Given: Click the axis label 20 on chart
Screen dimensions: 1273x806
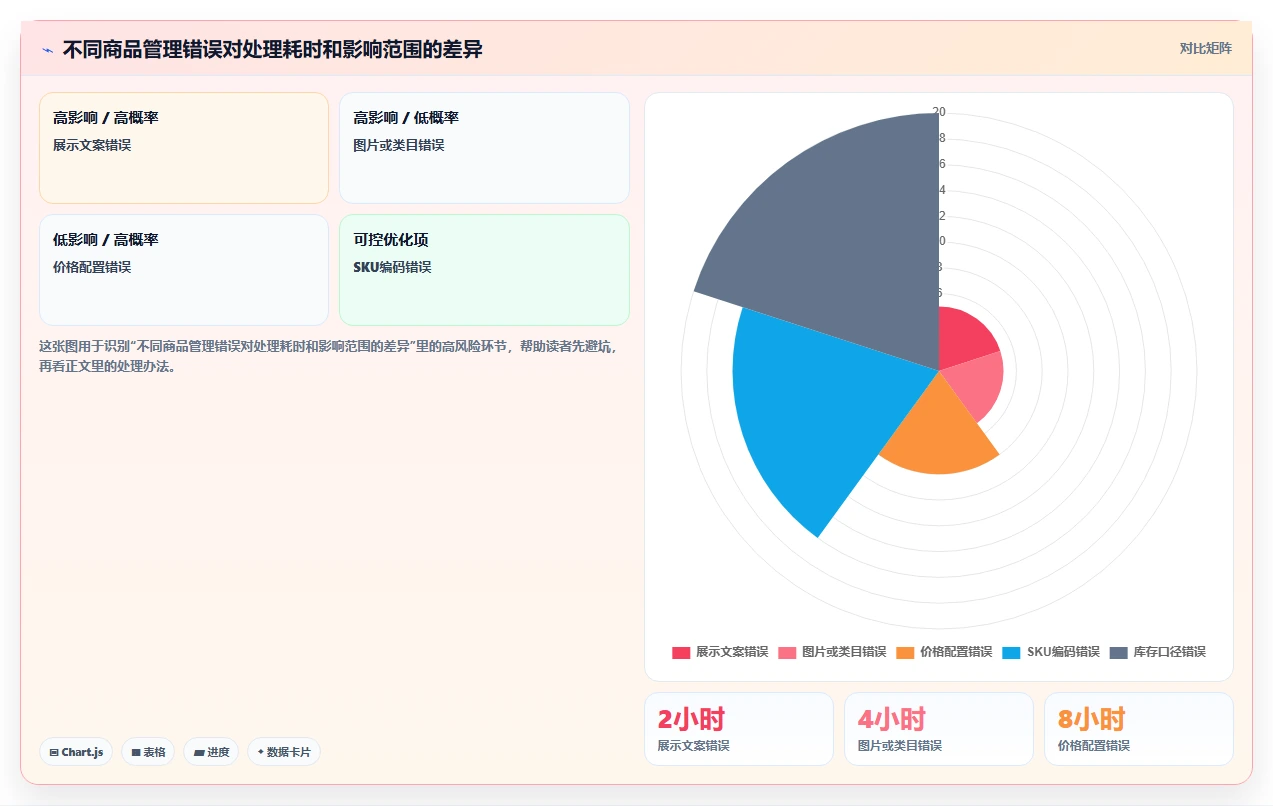Looking at the screenshot, I should [939, 112].
